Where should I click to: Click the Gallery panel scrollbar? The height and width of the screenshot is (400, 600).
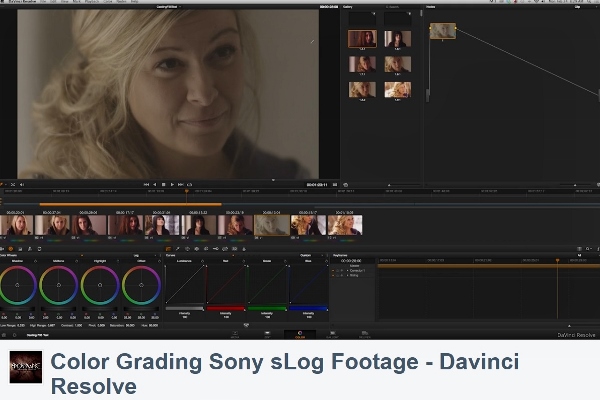pos(421,13)
